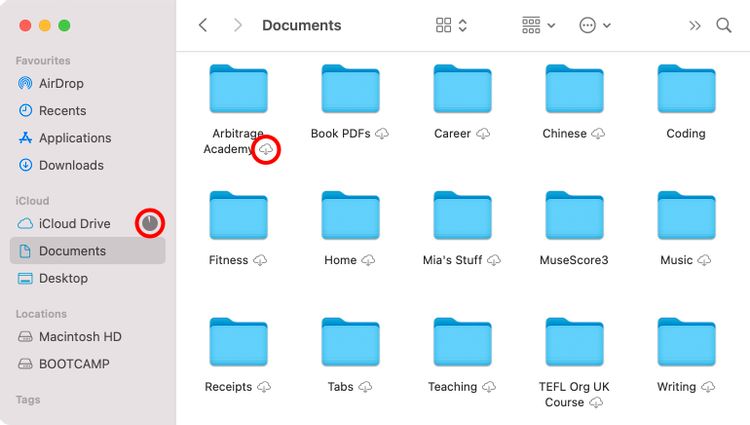750x425 pixels.
Task: Click the Macintosh HD drive icon
Action: pyautogui.click(x=25, y=337)
